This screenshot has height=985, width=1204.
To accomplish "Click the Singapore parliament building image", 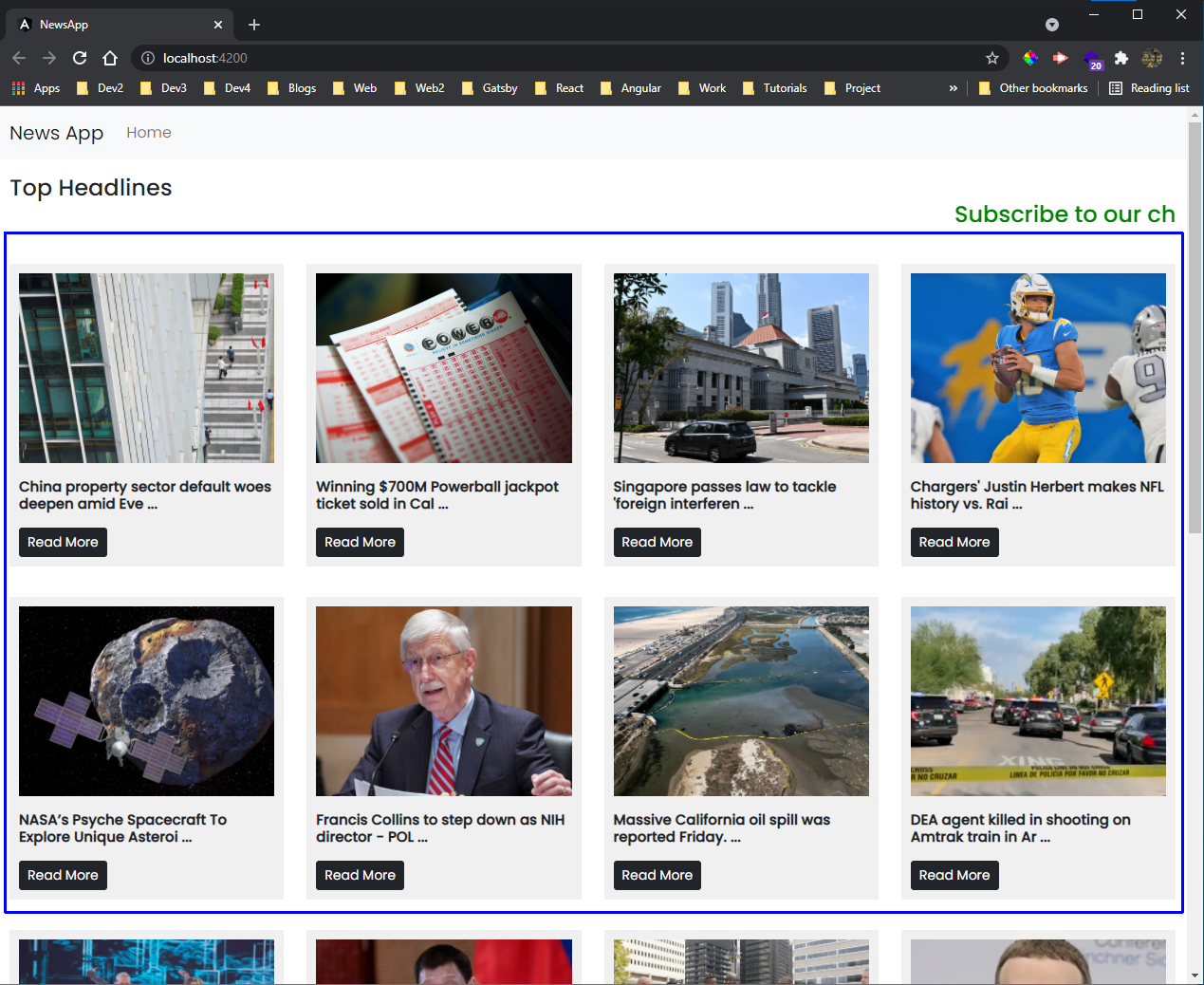I will (x=741, y=368).
